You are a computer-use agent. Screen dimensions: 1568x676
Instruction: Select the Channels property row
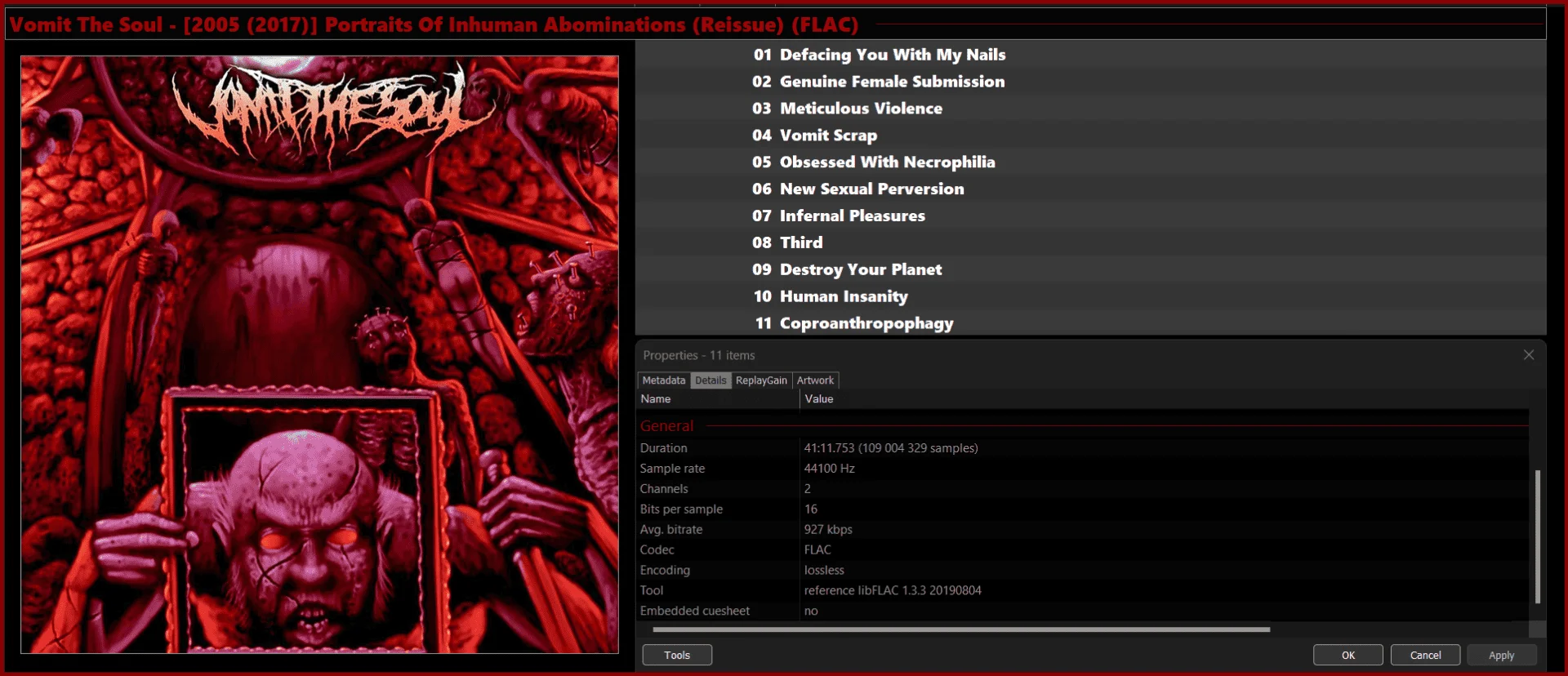click(x=1083, y=489)
